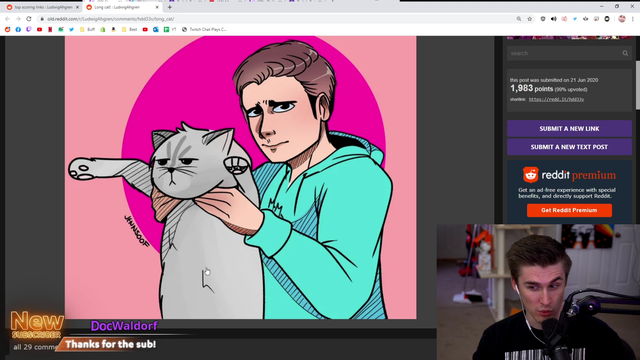Click the Long cat artwork image

[x=240, y=177]
